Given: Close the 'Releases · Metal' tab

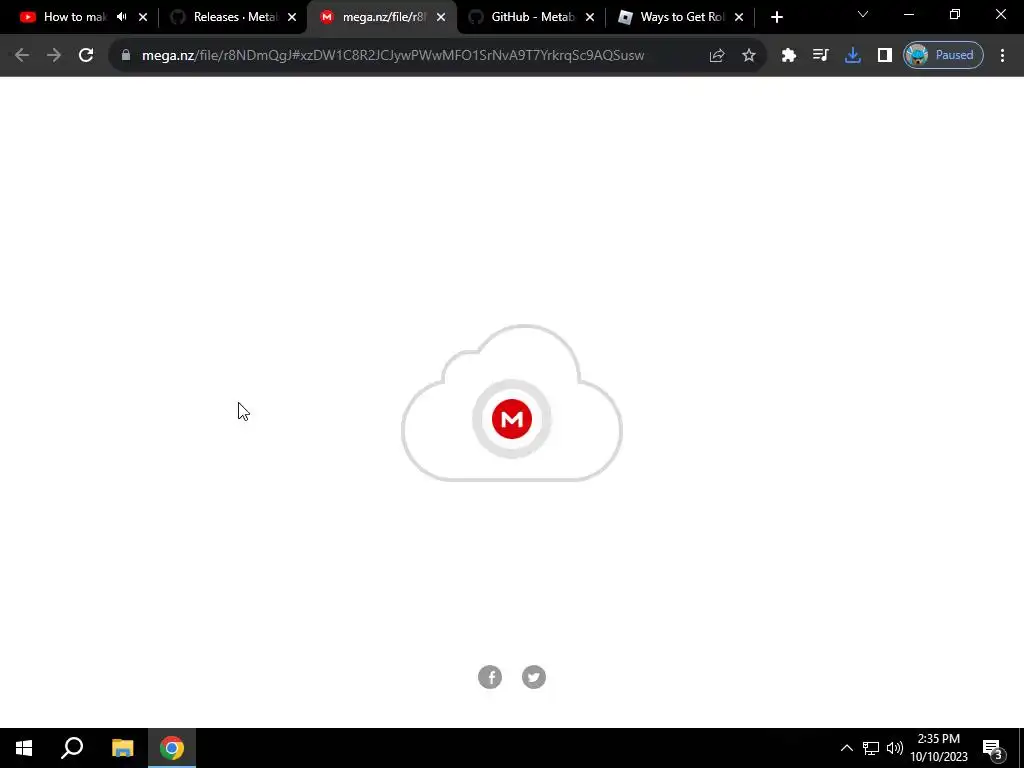Looking at the screenshot, I should coord(292,18).
